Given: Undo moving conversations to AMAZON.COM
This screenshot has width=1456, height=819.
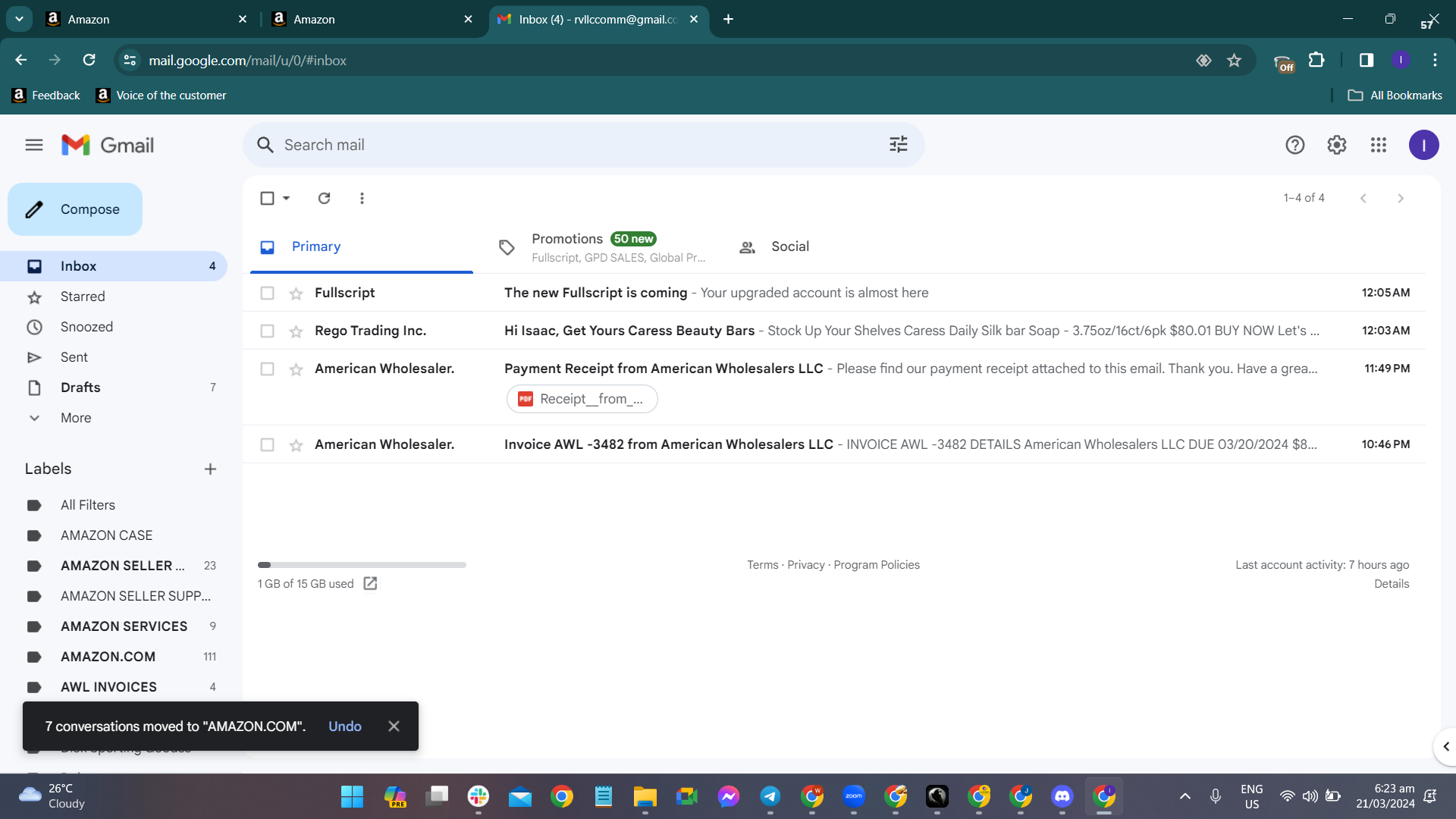Looking at the screenshot, I should click(x=345, y=726).
